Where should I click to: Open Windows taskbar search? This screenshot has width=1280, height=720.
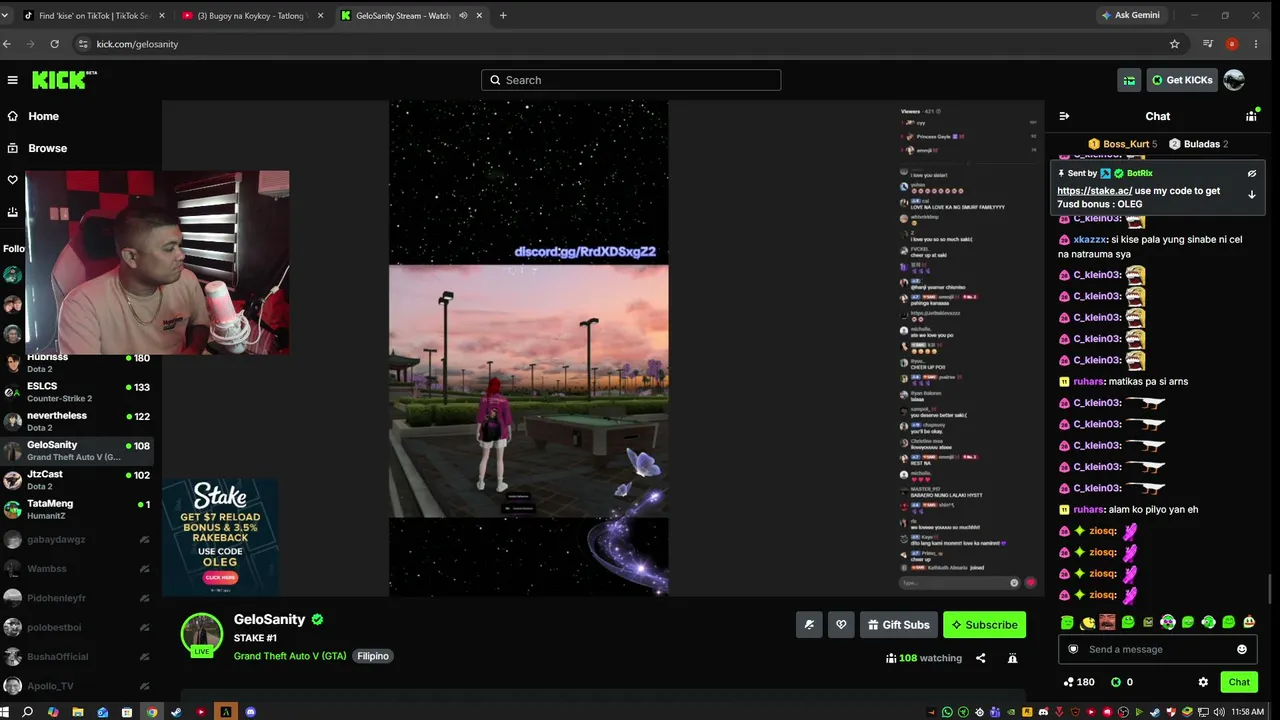click(x=28, y=712)
